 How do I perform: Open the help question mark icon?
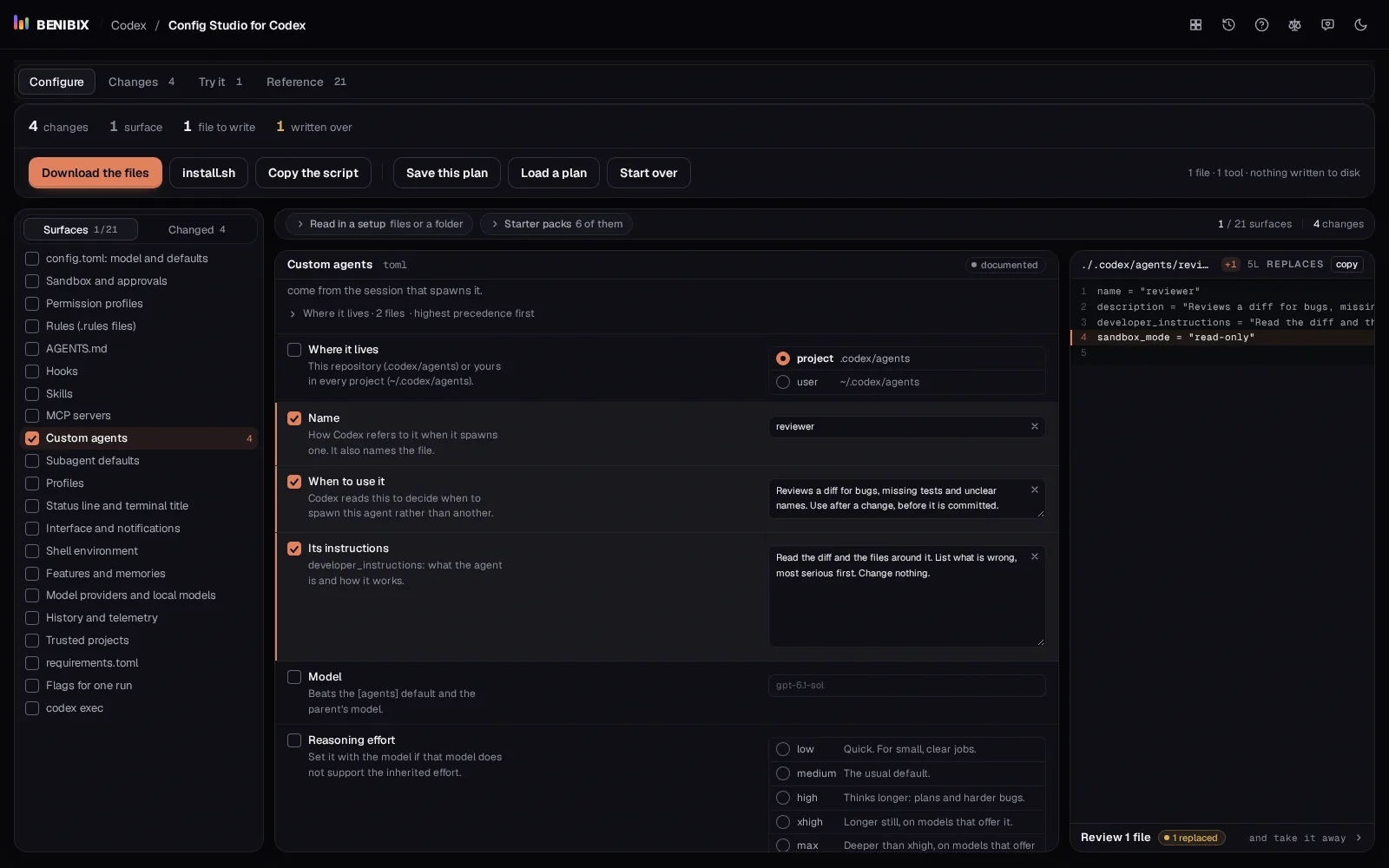(x=1261, y=25)
